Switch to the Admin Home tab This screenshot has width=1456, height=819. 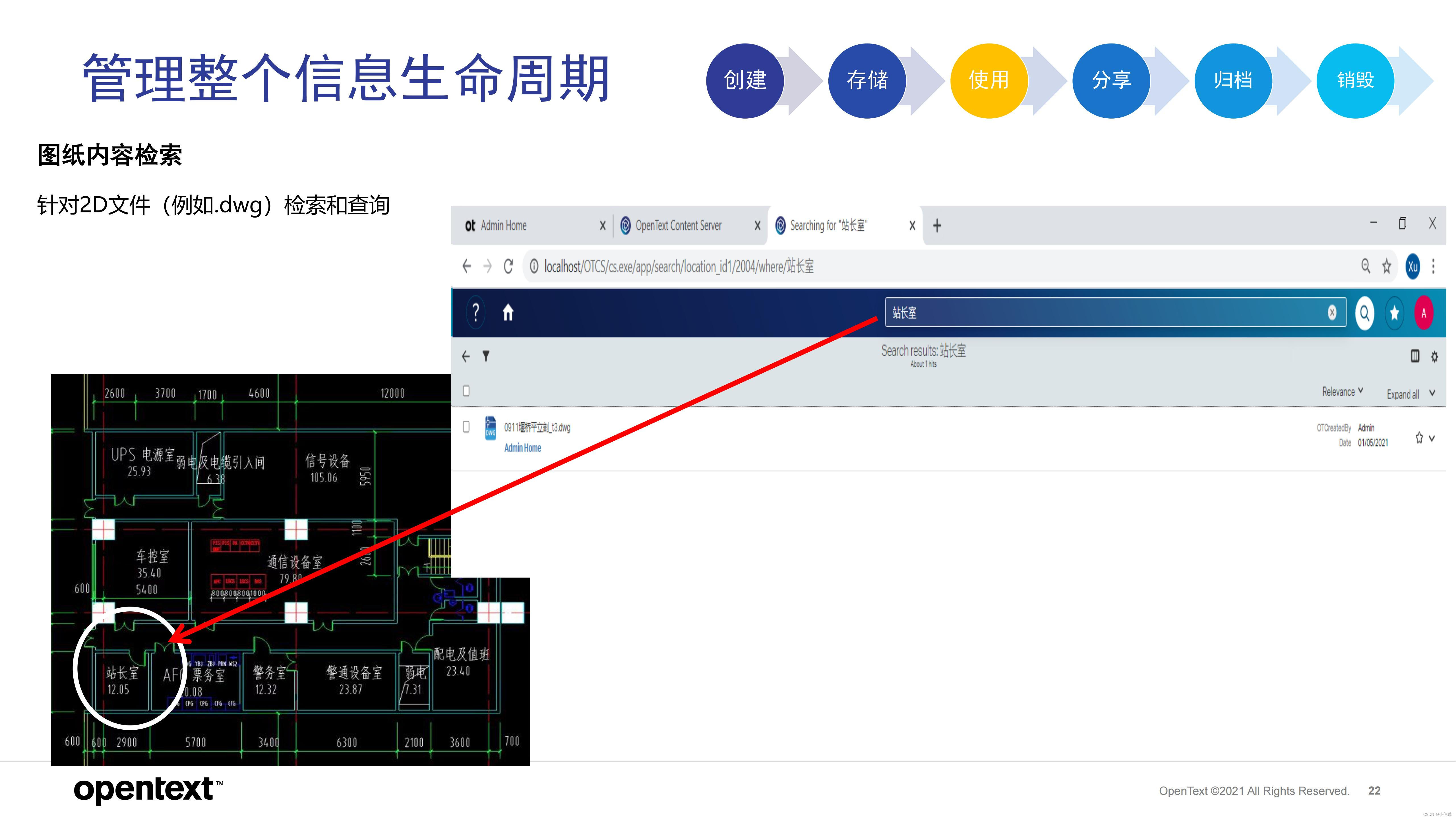coord(503,226)
